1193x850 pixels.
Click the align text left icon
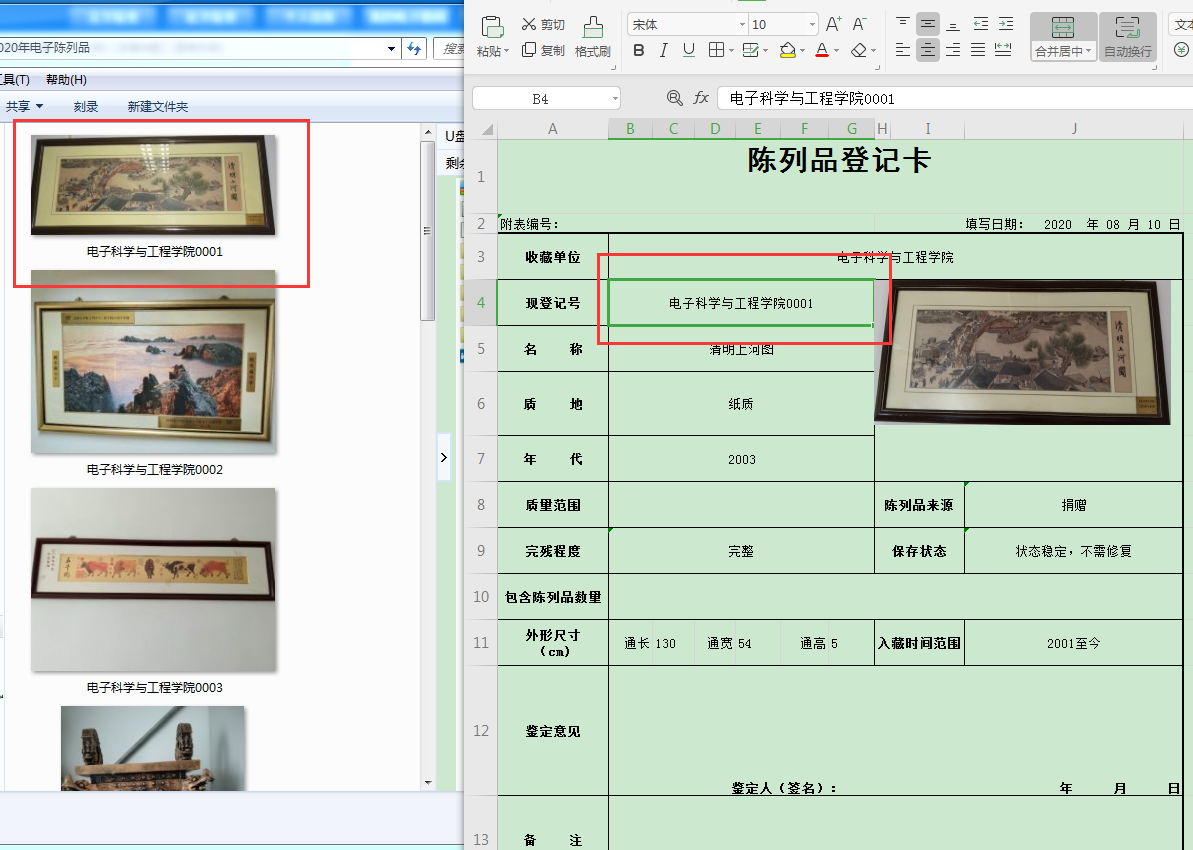click(903, 50)
